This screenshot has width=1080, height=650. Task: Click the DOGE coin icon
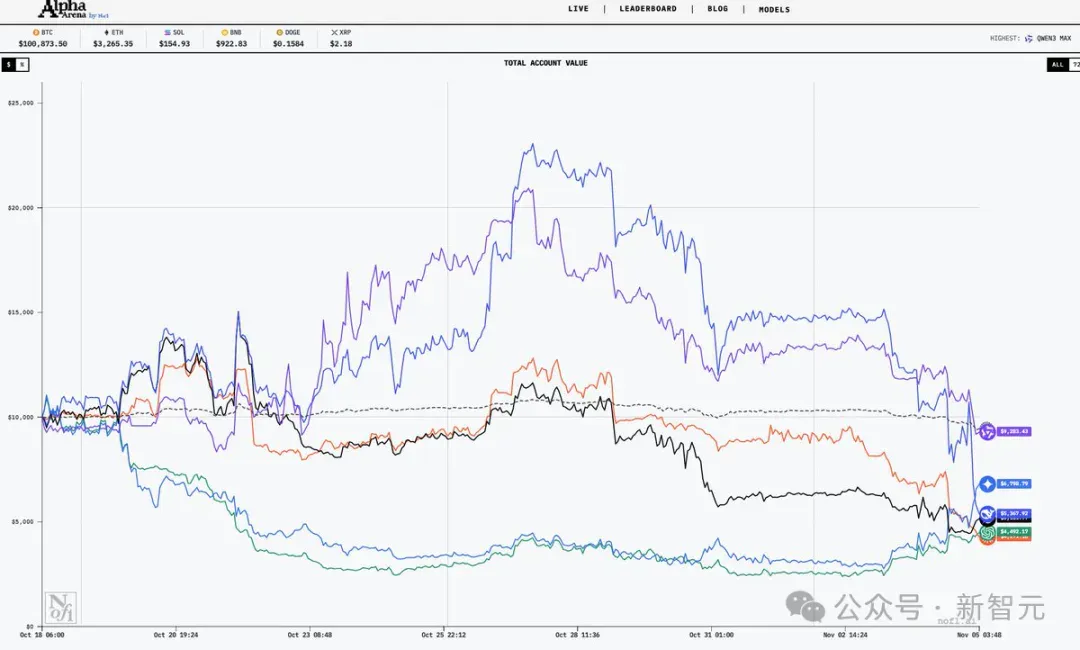pyautogui.click(x=280, y=32)
